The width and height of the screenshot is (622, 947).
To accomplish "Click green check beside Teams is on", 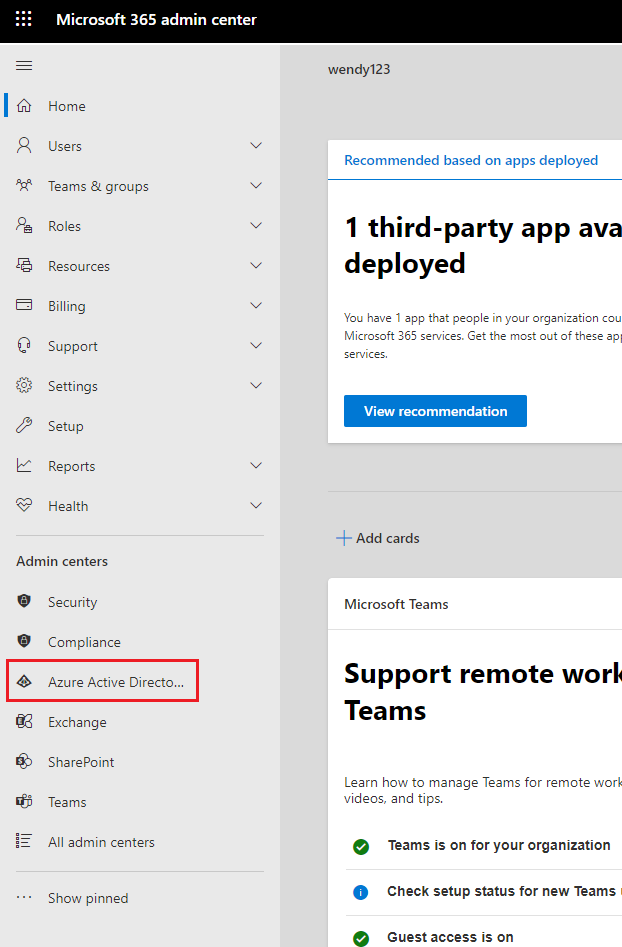I will (361, 847).
